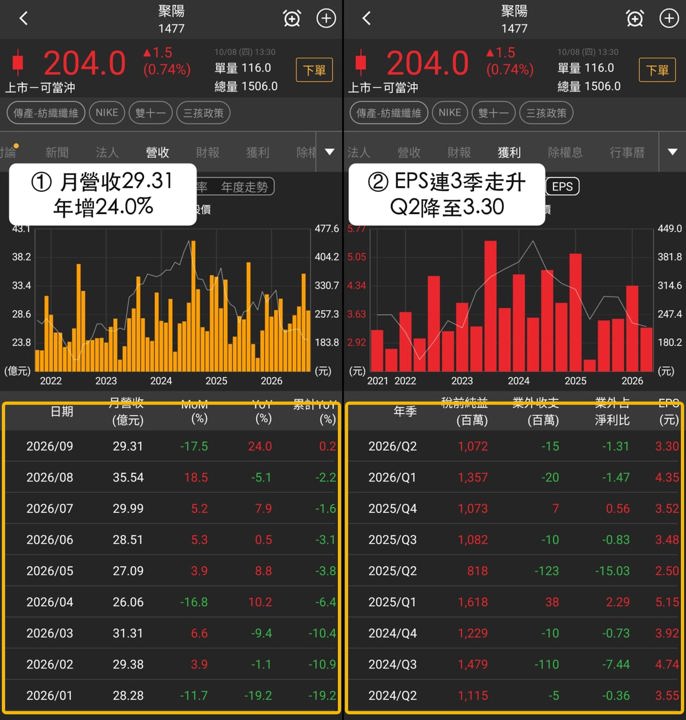Click 月營收 column header

point(126,411)
